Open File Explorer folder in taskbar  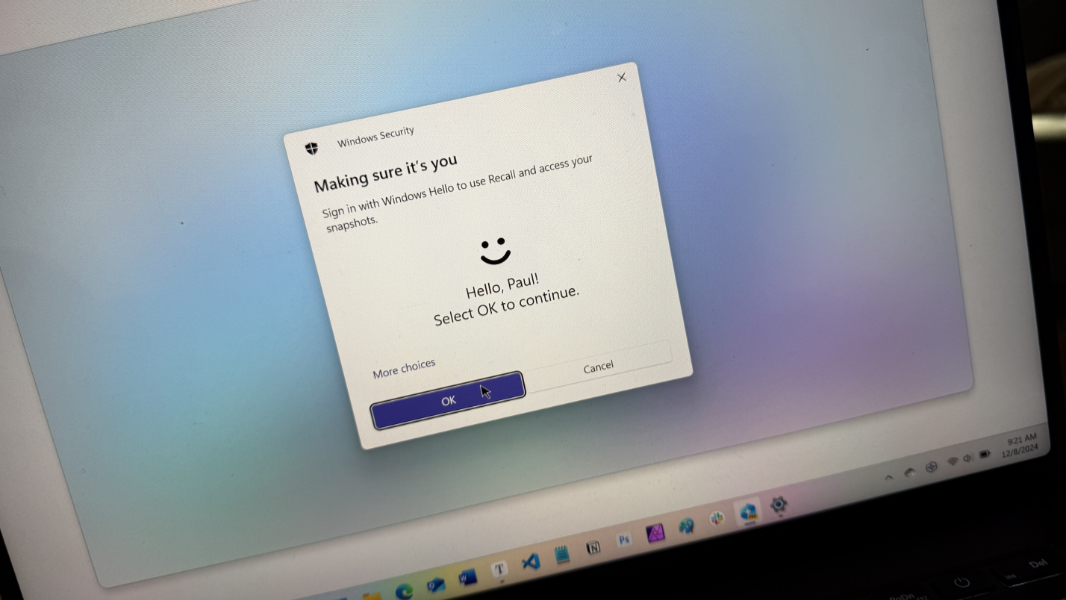(372, 597)
